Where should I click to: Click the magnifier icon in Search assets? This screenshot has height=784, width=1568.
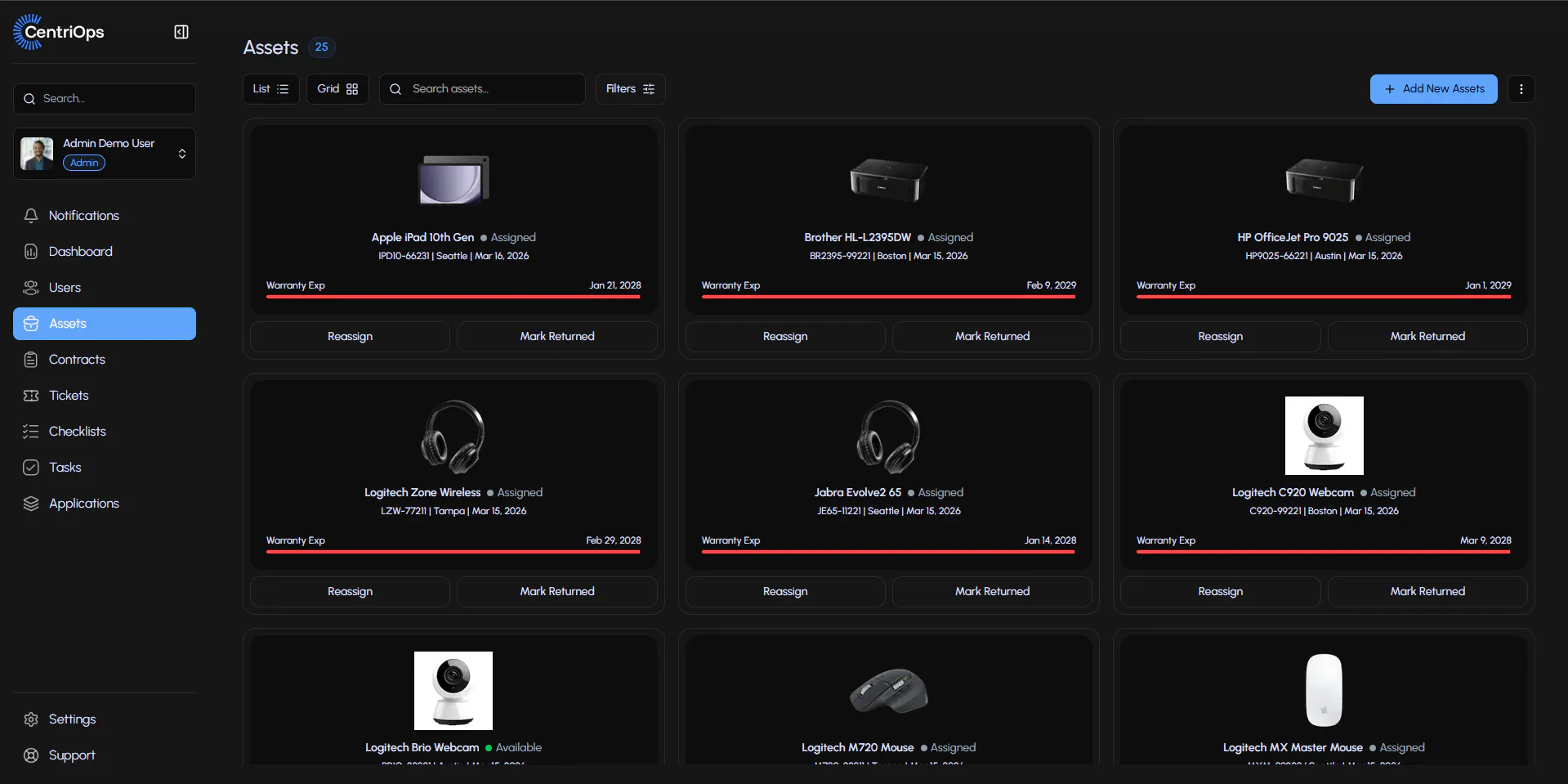395,89
